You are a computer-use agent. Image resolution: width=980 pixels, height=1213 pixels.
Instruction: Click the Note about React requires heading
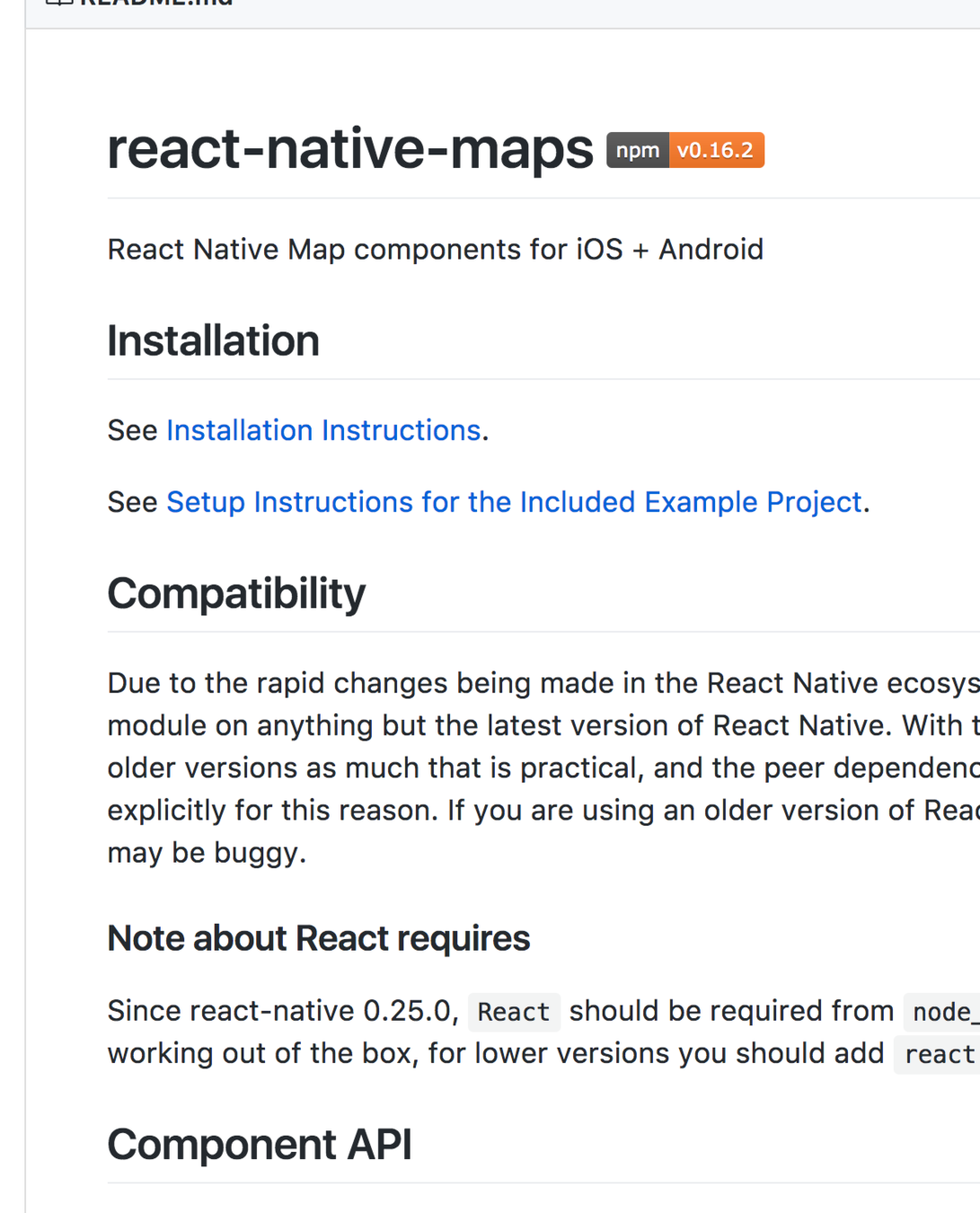point(319,938)
